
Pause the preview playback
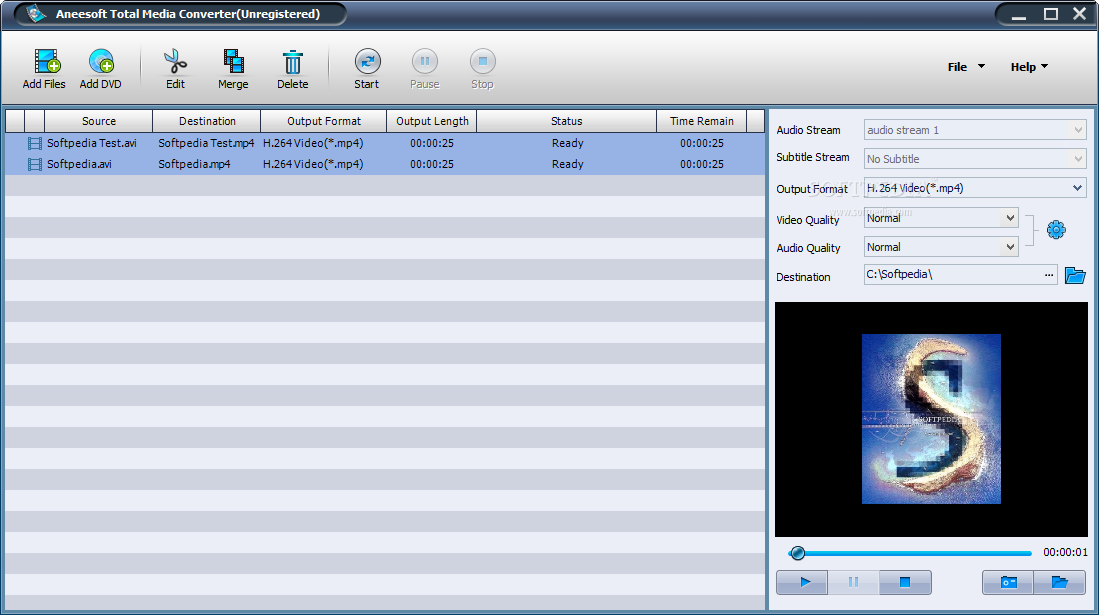tap(853, 582)
